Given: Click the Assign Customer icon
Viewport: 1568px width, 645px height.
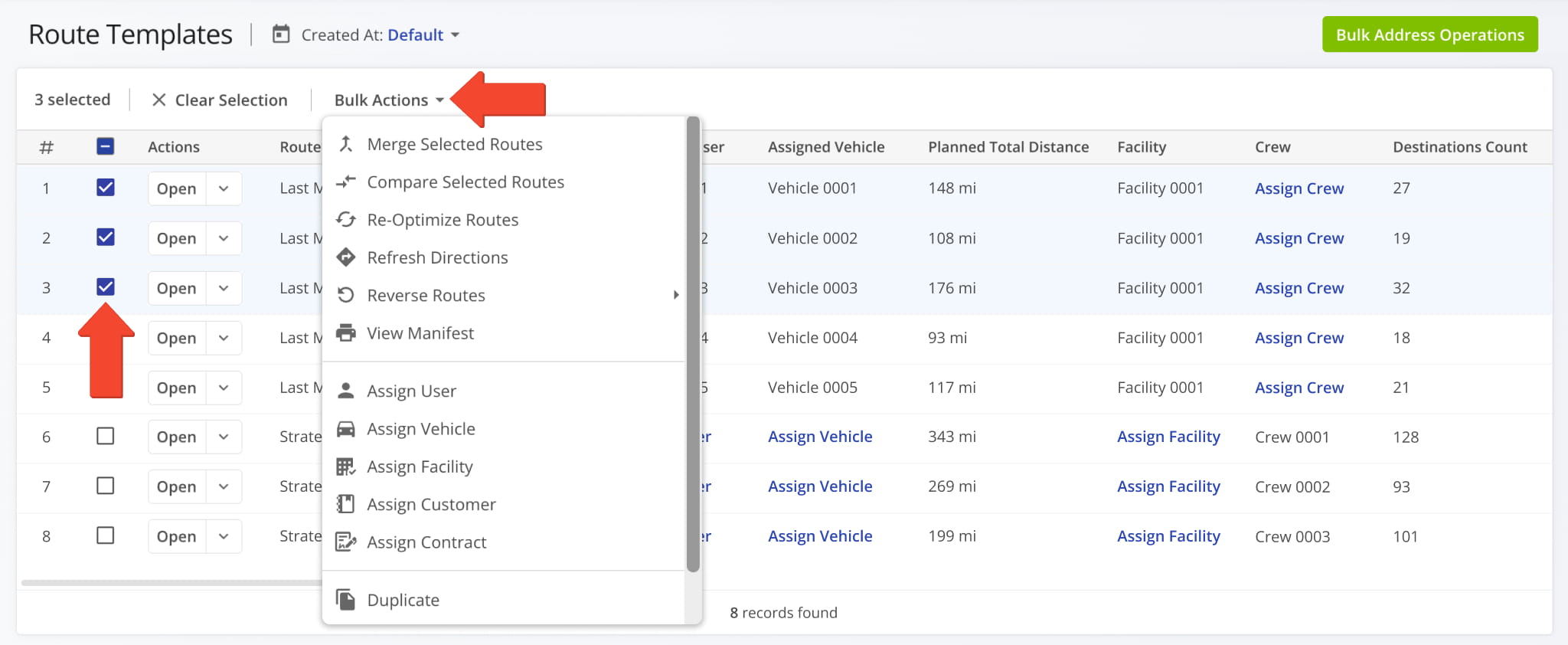Looking at the screenshot, I should tap(346, 504).
